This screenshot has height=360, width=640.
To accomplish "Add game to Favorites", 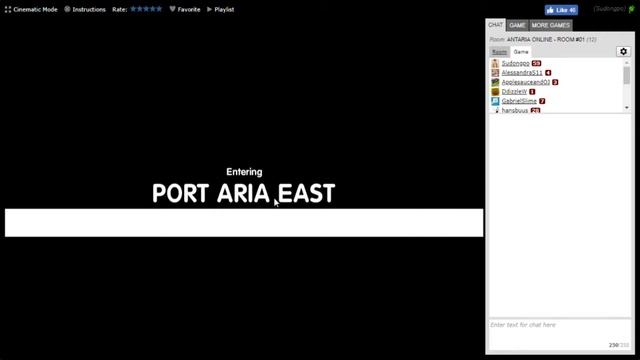I will point(185,9).
